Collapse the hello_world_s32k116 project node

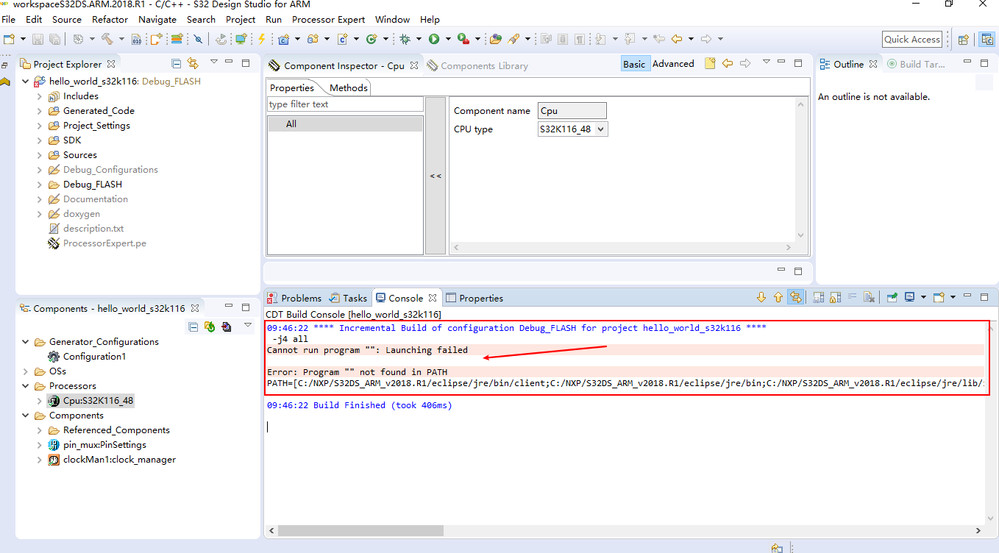click(x=25, y=82)
